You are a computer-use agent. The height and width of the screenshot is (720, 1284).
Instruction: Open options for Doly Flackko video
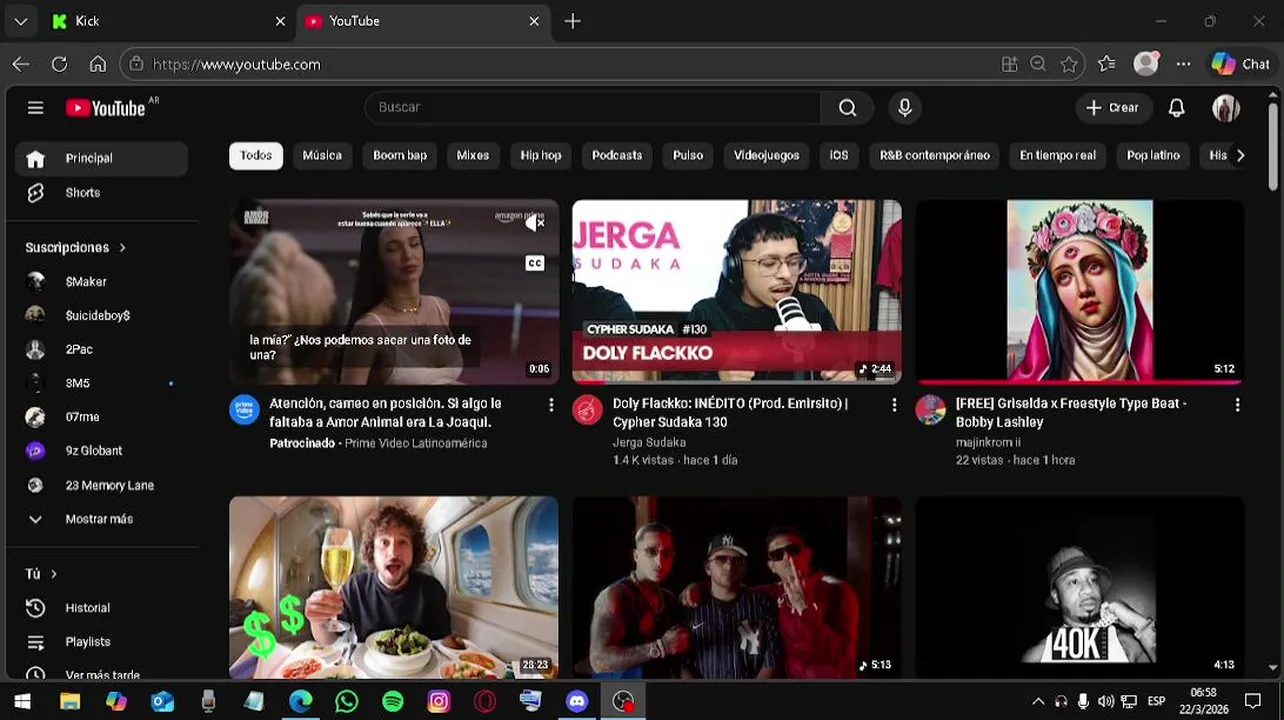coord(894,405)
